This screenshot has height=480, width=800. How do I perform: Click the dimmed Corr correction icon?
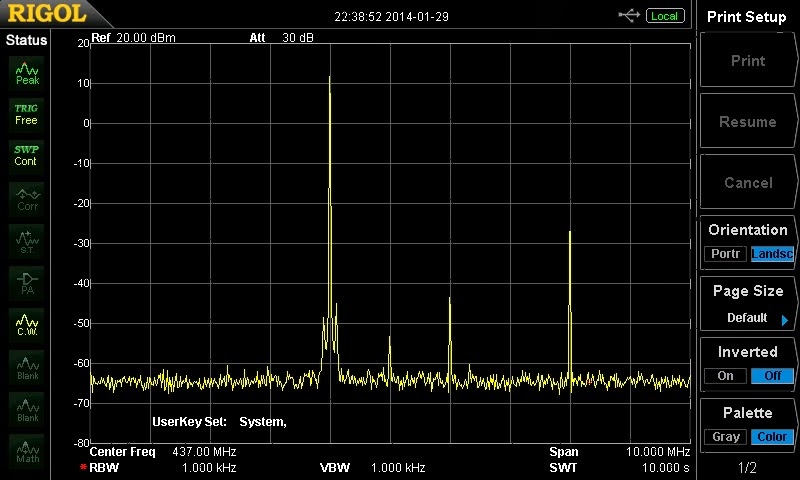[x=27, y=199]
